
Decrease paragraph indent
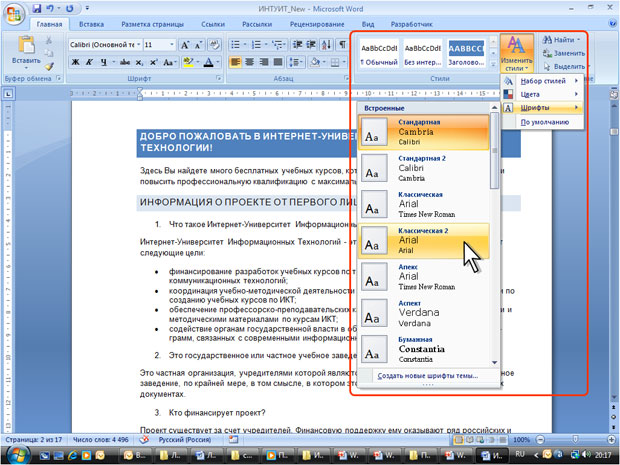click(x=297, y=44)
